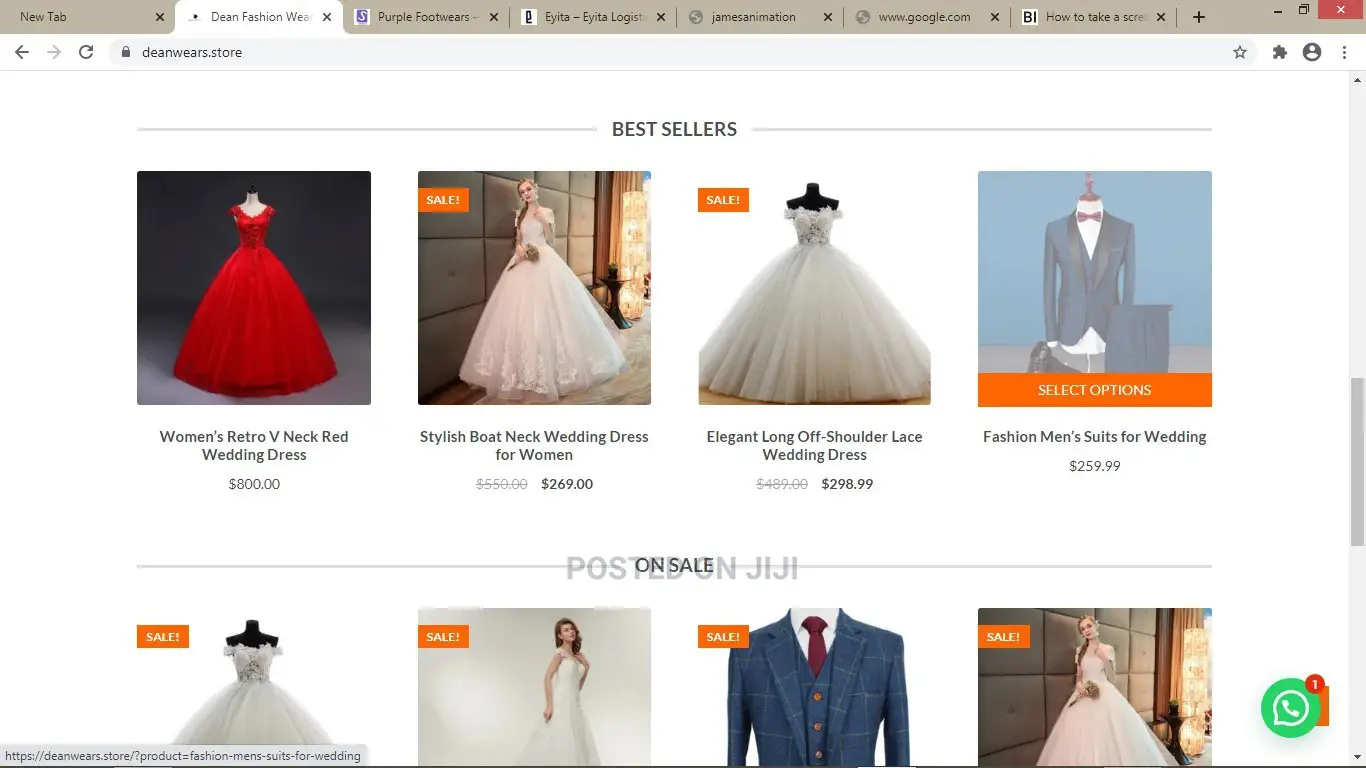Close the Dean Fashion Wears tab
The width and height of the screenshot is (1366, 768).
coord(327,17)
